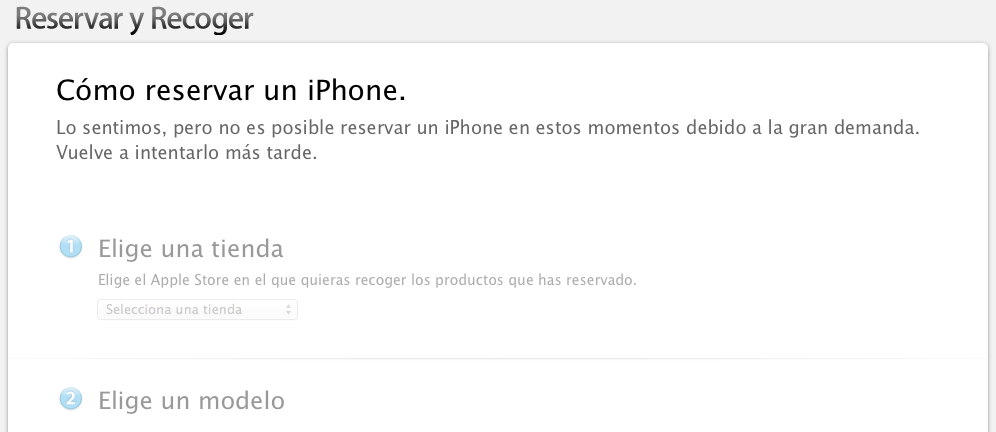This screenshot has width=996, height=432.
Task: Click the "Selecciona una tienda" placeholder text
Action: click(x=173, y=309)
